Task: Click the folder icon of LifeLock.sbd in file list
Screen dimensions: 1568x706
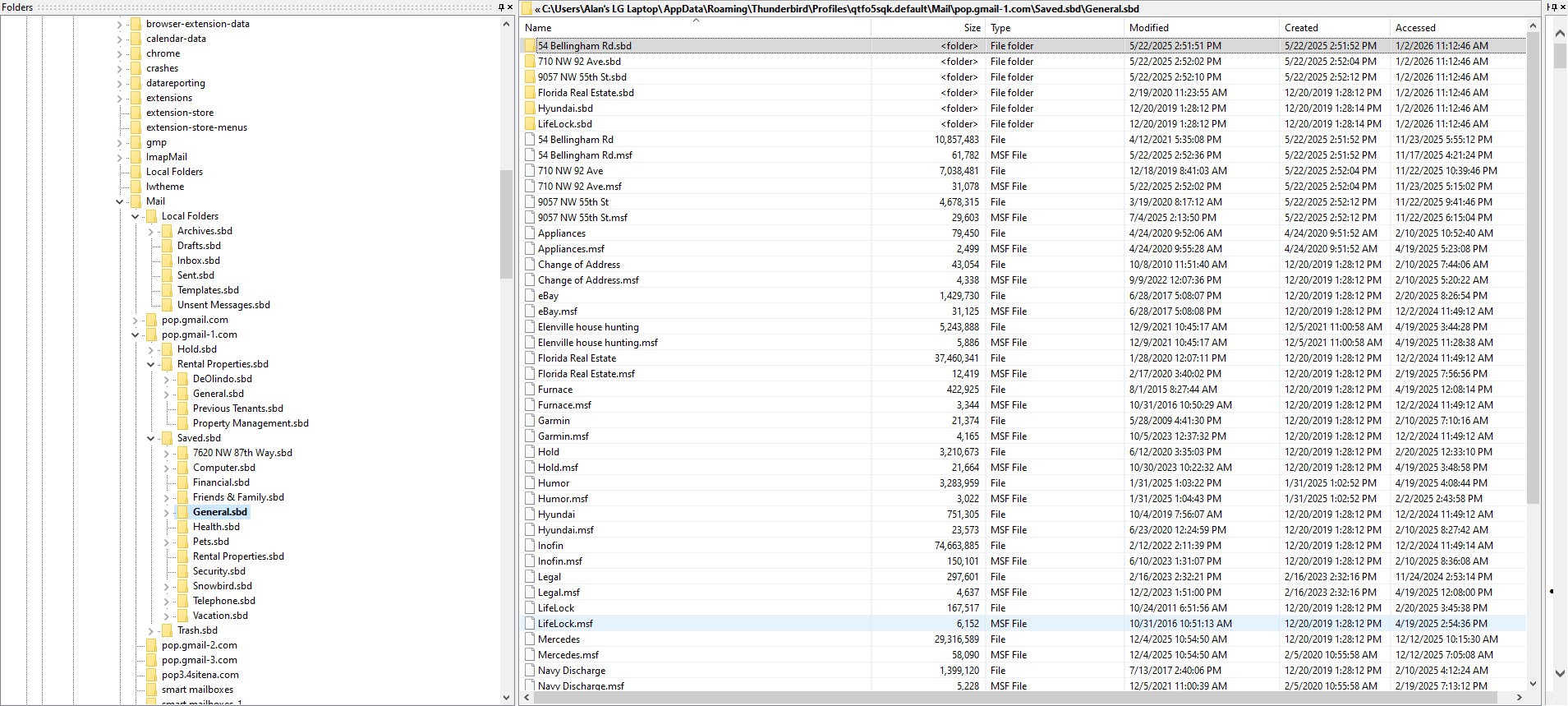Action: point(531,124)
